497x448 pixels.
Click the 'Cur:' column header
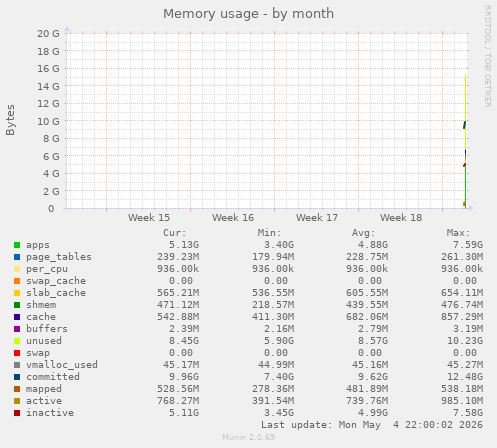coord(175,233)
